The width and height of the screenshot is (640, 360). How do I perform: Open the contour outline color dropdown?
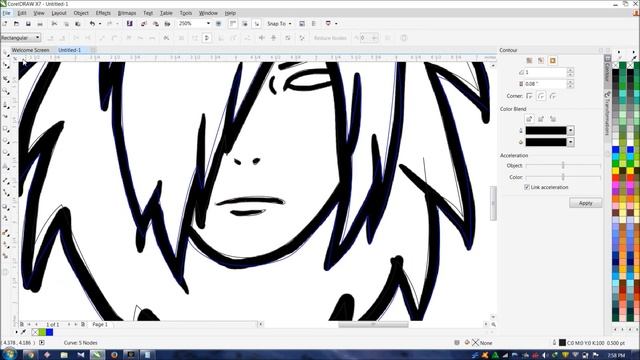point(571,131)
